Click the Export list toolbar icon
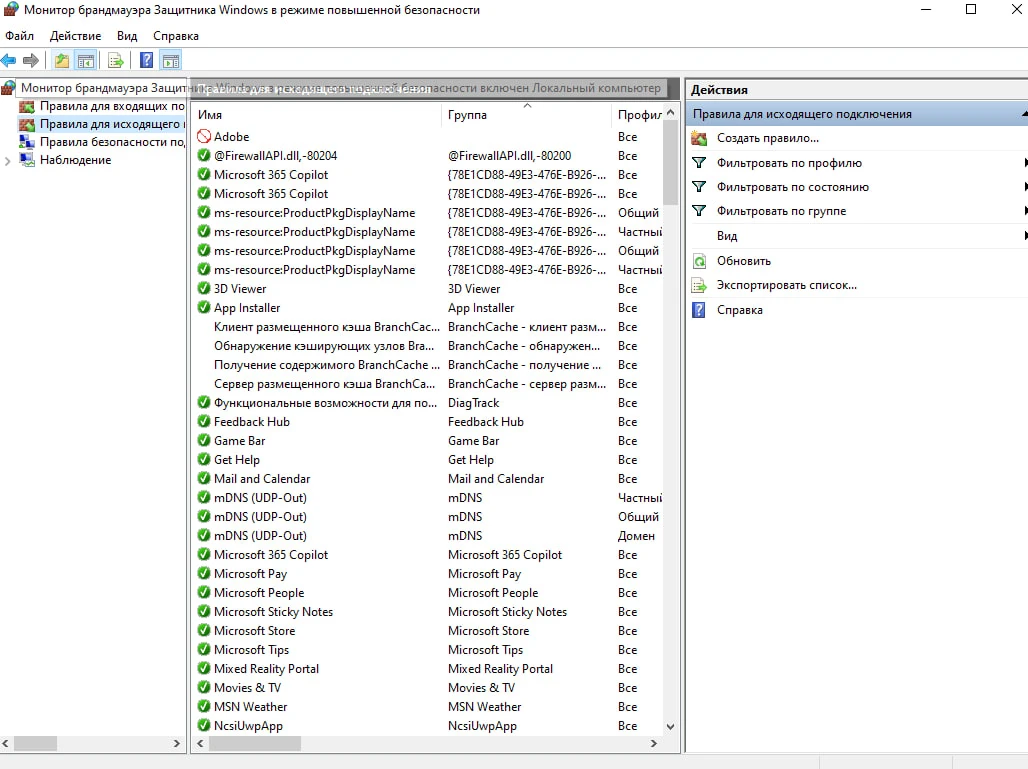Image resolution: width=1028 pixels, height=769 pixels. click(x=116, y=61)
